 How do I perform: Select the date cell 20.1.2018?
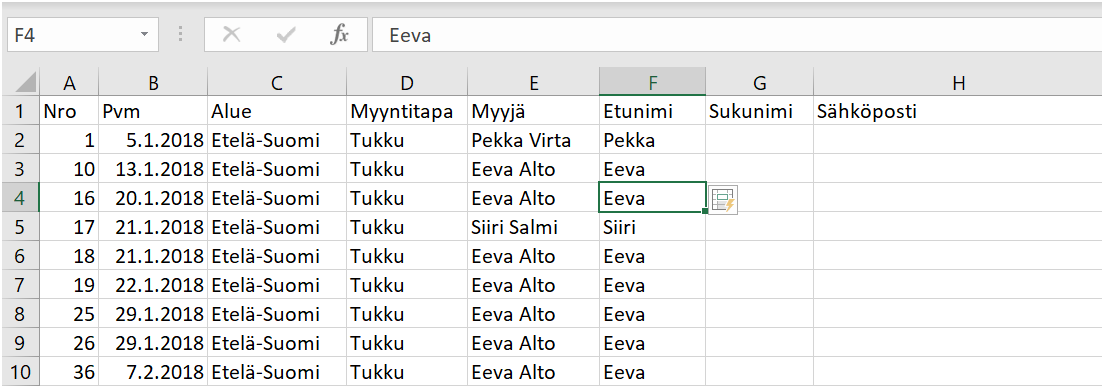(x=153, y=198)
